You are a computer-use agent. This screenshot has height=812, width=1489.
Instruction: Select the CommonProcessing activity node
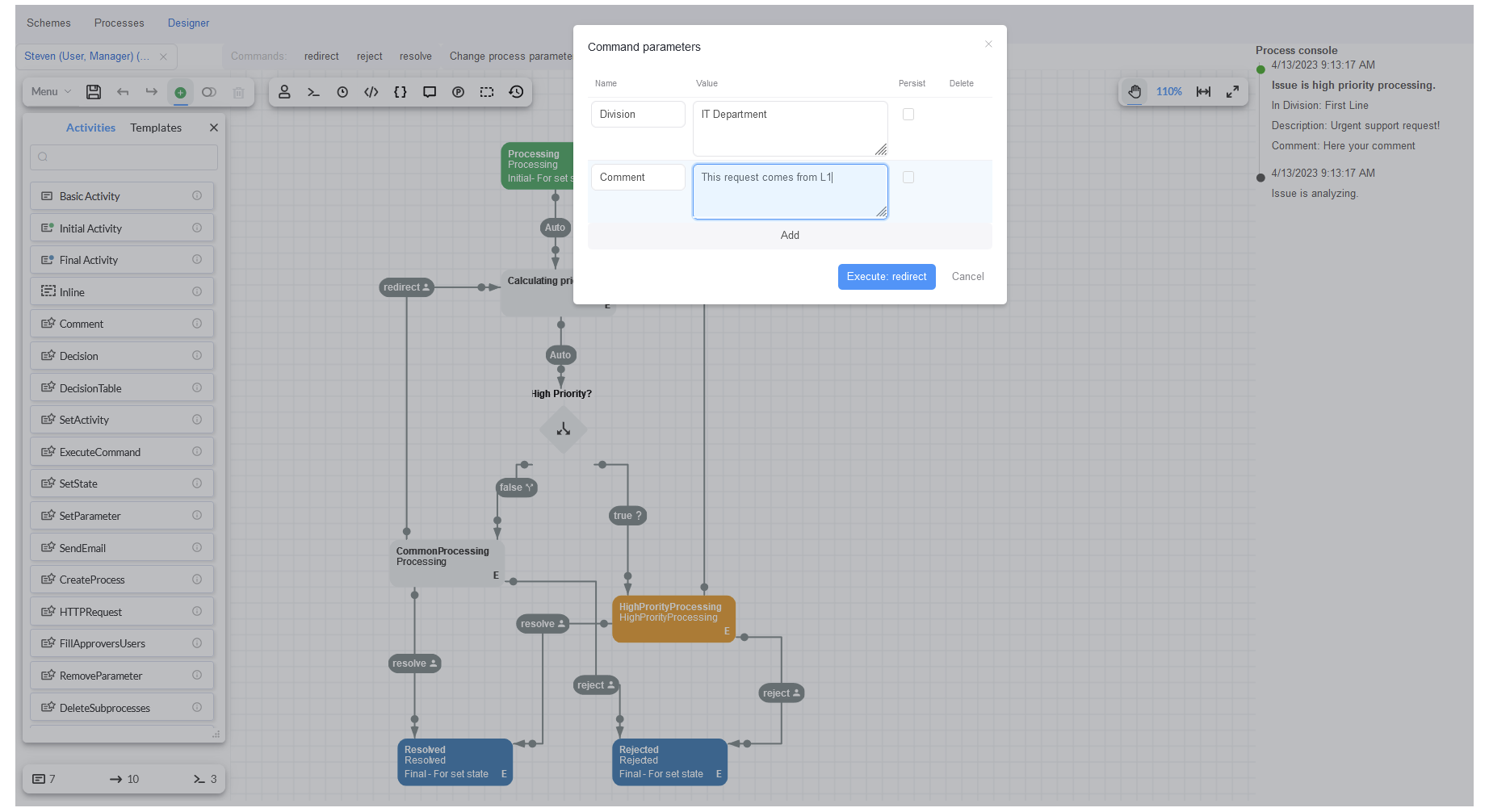[447, 563]
